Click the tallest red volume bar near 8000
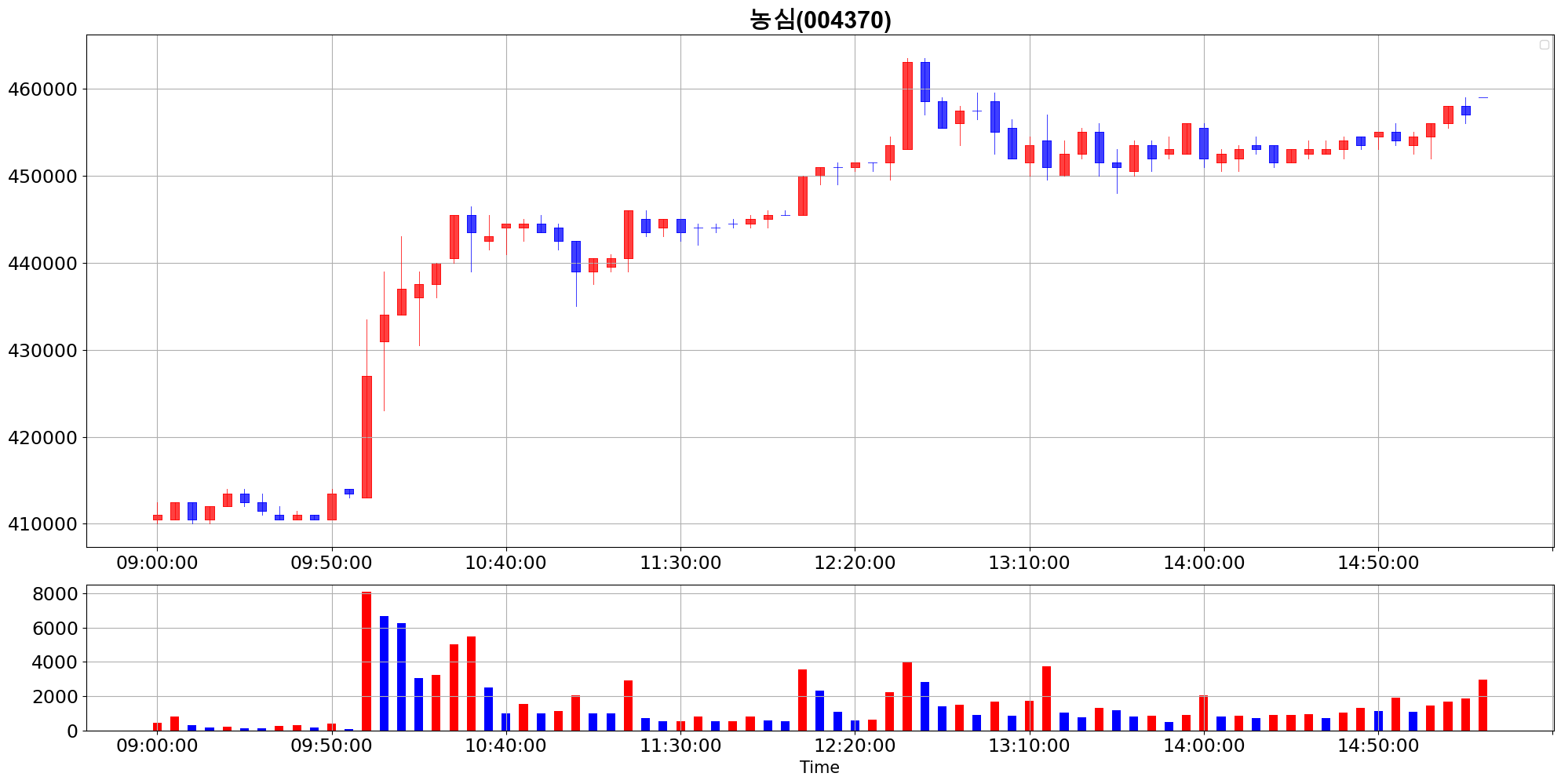This screenshot has width=1561, height=784. pos(367,662)
